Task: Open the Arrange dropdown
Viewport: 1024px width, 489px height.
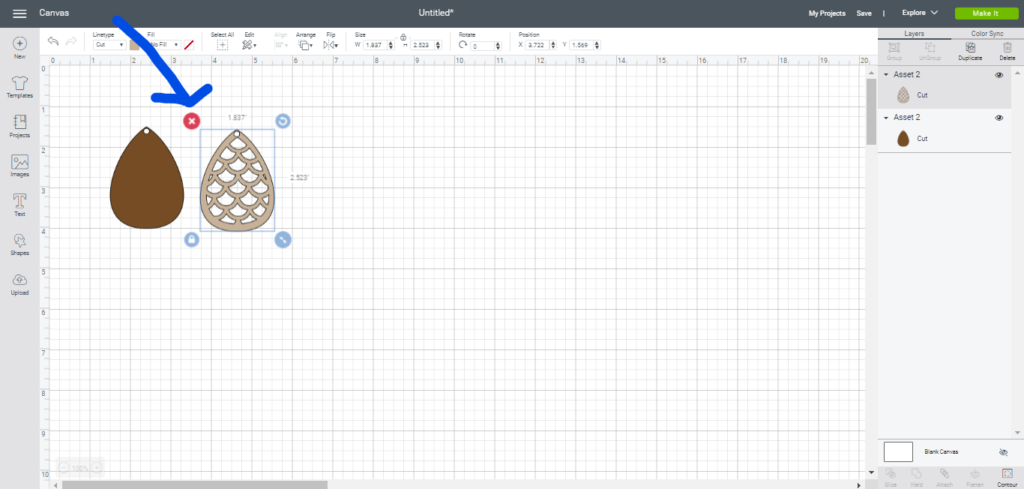Action: click(305, 45)
